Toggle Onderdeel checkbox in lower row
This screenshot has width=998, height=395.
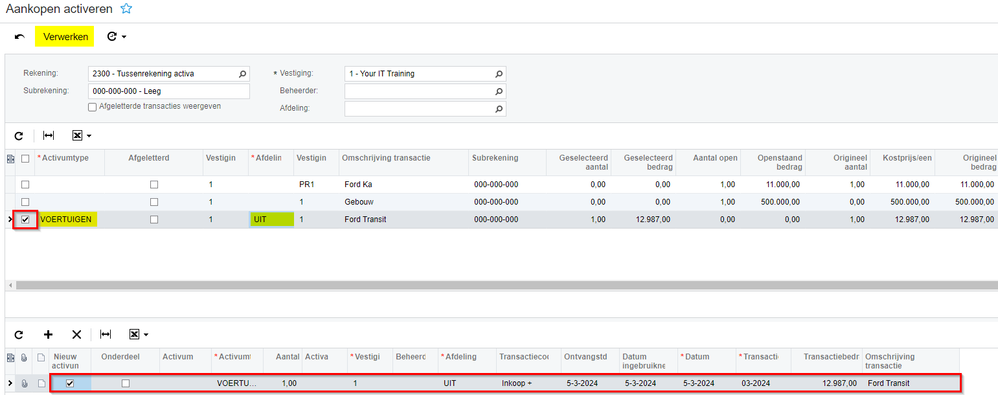tap(125, 384)
